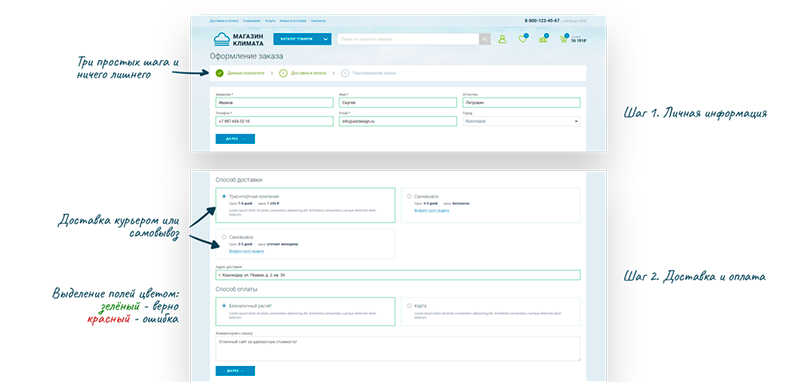The width and height of the screenshot is (800, 382).
Task: Open the Услуги top menu link
Action: point(270,21)
